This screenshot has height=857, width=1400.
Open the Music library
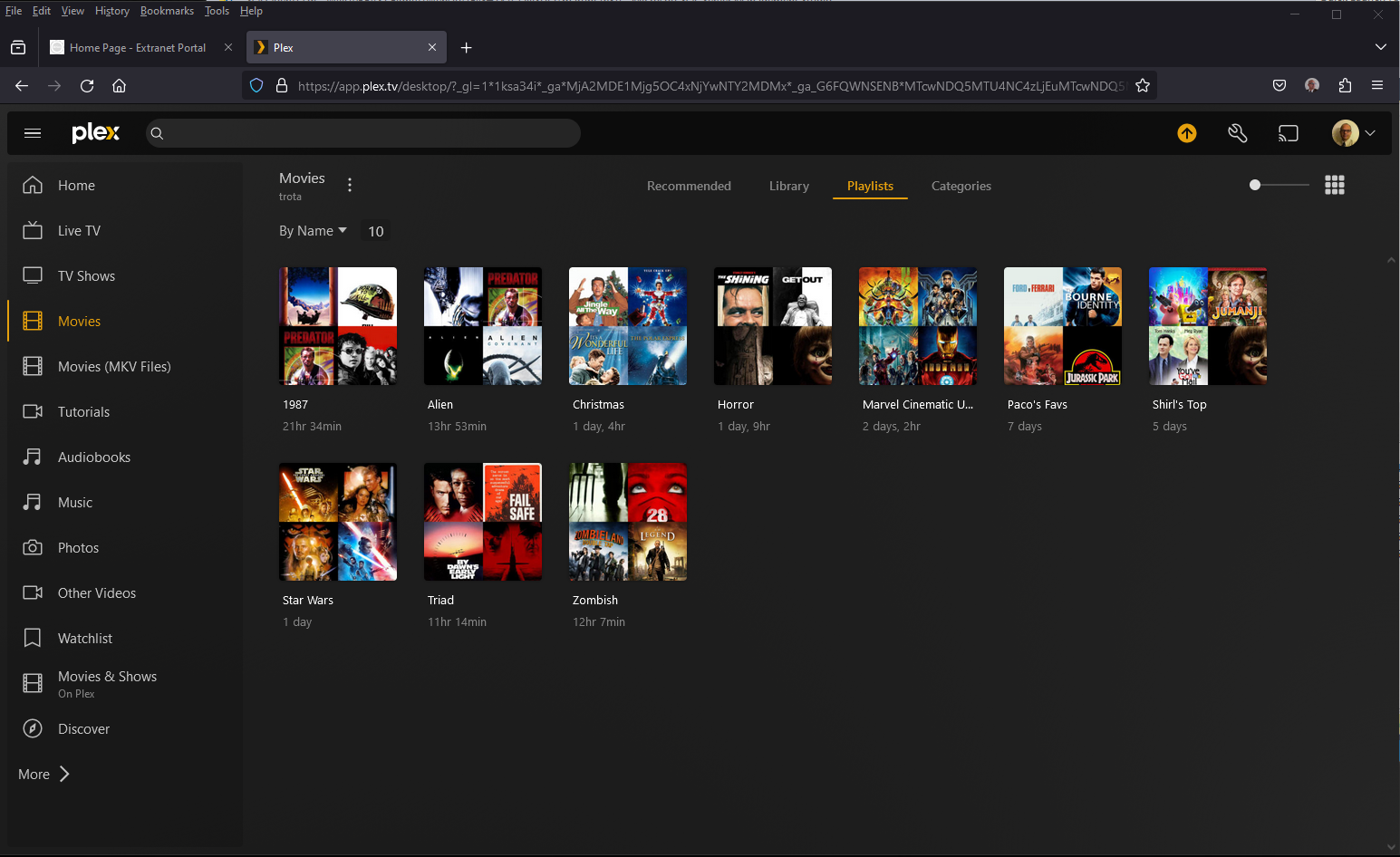[x=125, y=502]
